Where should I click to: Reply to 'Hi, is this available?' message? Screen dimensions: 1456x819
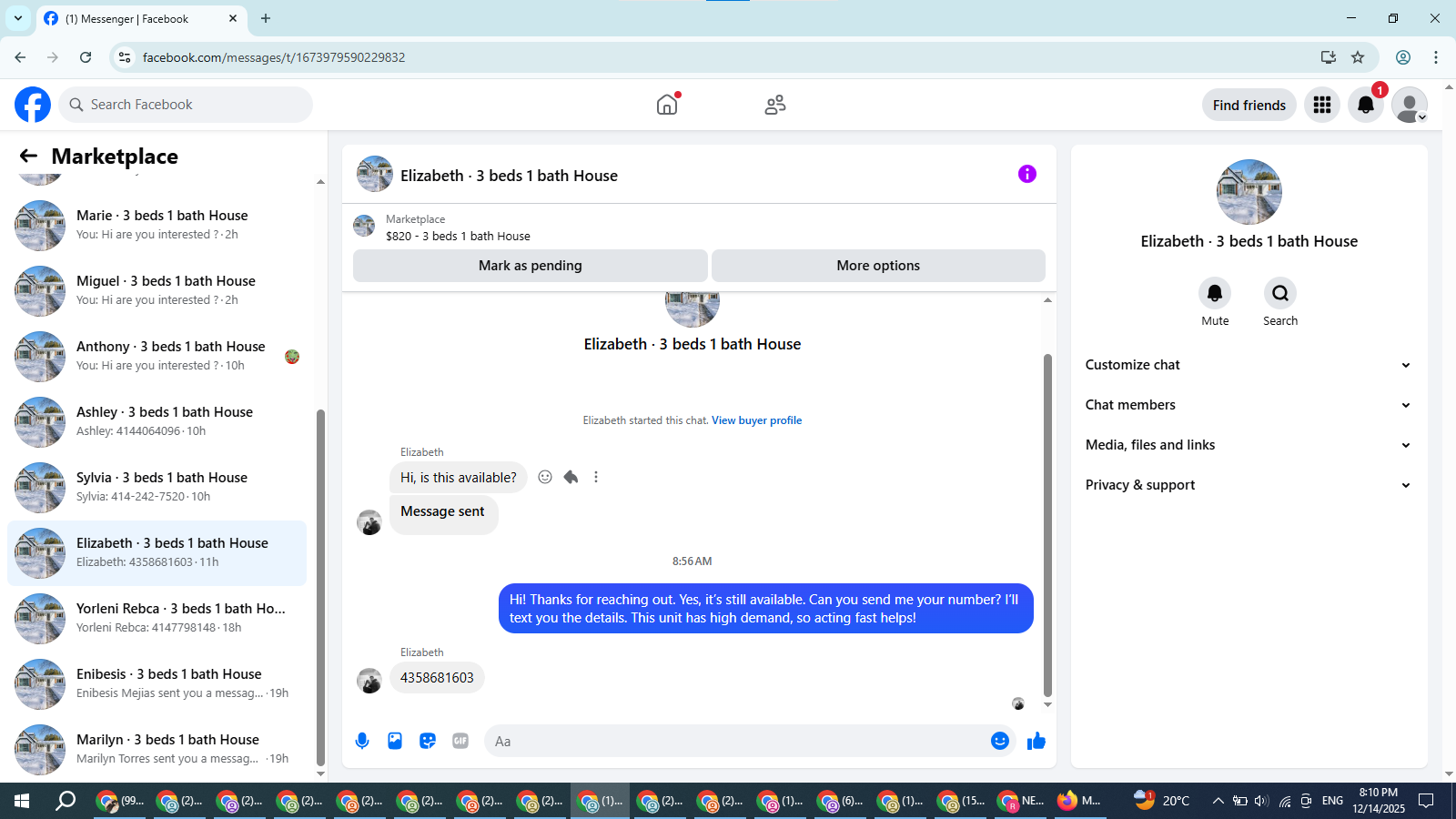tap(571, 477)
